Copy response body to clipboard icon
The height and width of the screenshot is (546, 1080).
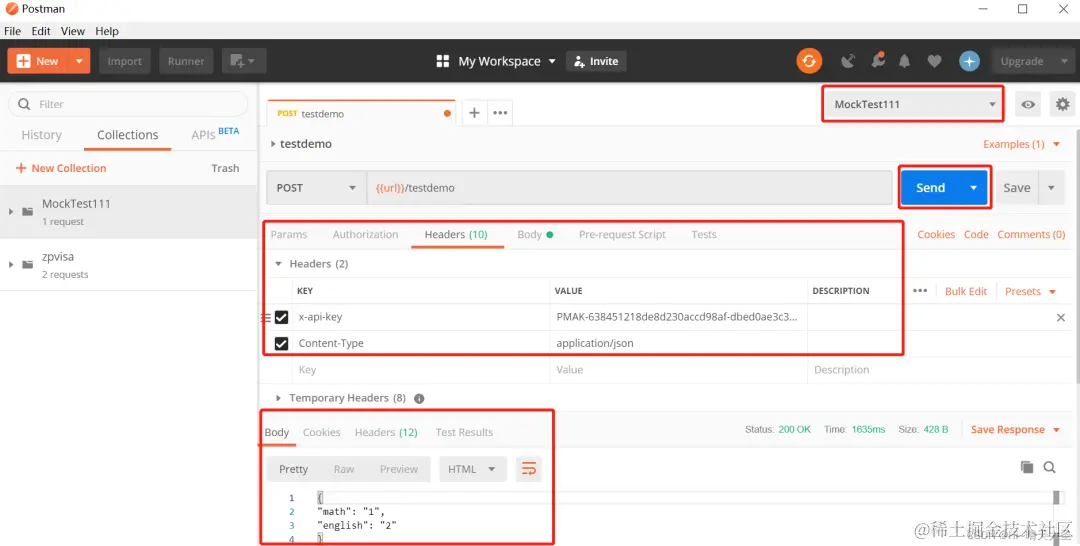(1026, 467)
